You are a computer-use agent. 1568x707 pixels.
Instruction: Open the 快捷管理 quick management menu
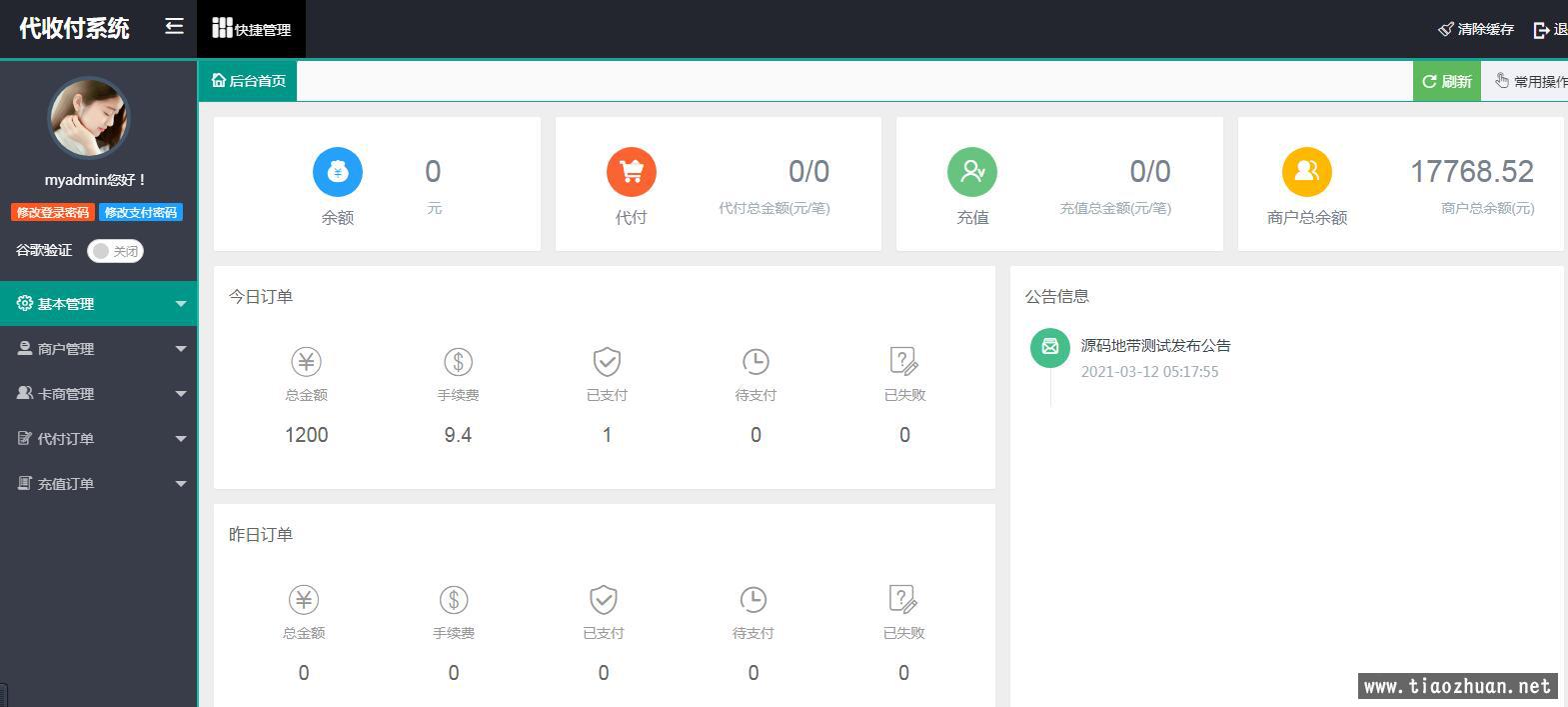(x=252, y=28)
